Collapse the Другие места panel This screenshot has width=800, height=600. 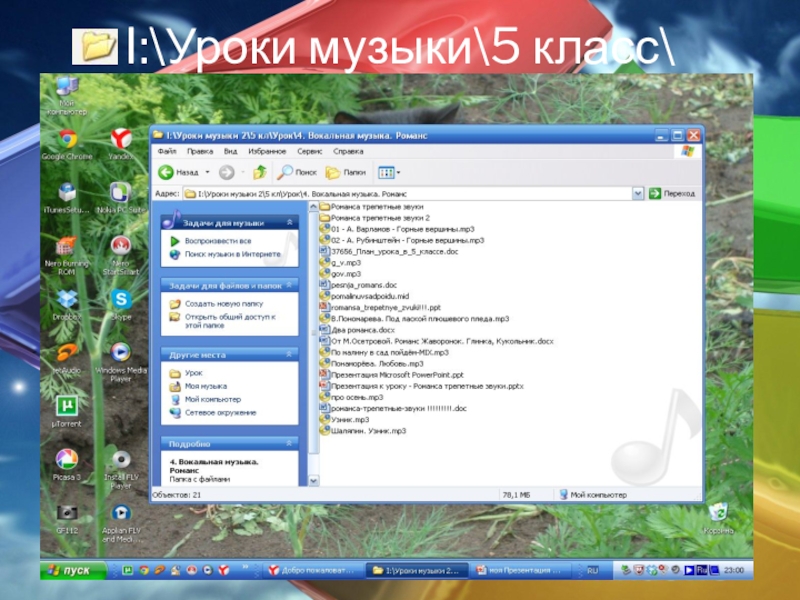(x=290, y=354)
